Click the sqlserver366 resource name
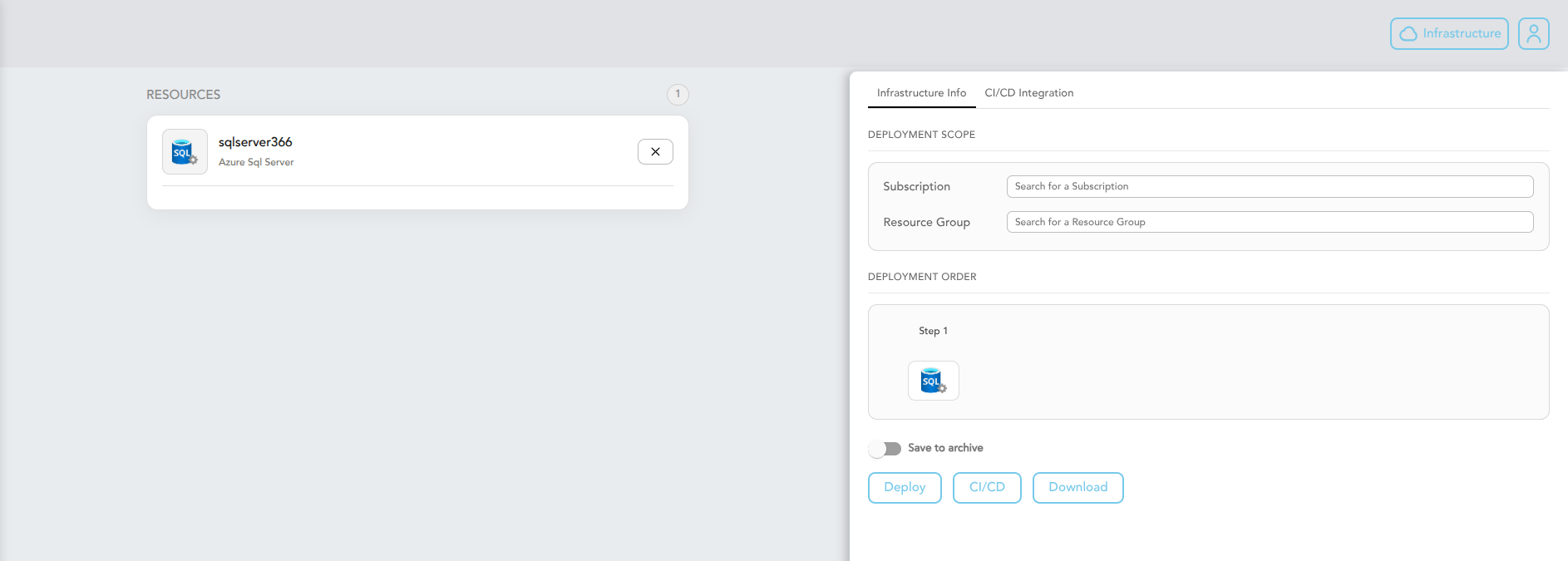Viewport: 1568px width, 561px height. (x=255, y=142)
